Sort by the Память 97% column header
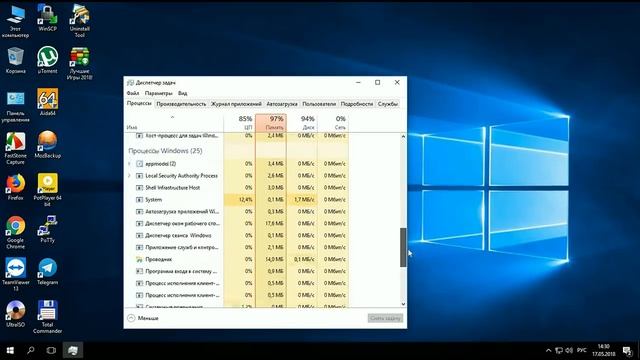 pyautogui.click(x=271, y=122)
